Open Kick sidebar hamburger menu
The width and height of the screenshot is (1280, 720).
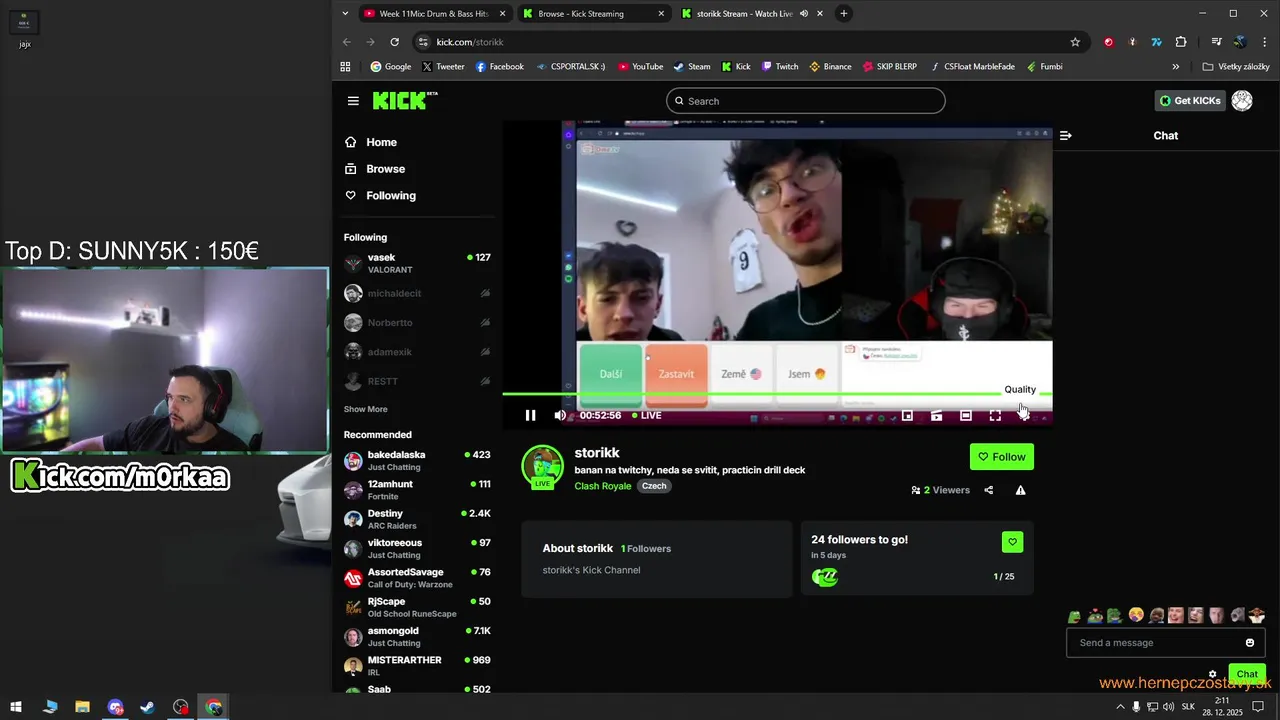353,101
